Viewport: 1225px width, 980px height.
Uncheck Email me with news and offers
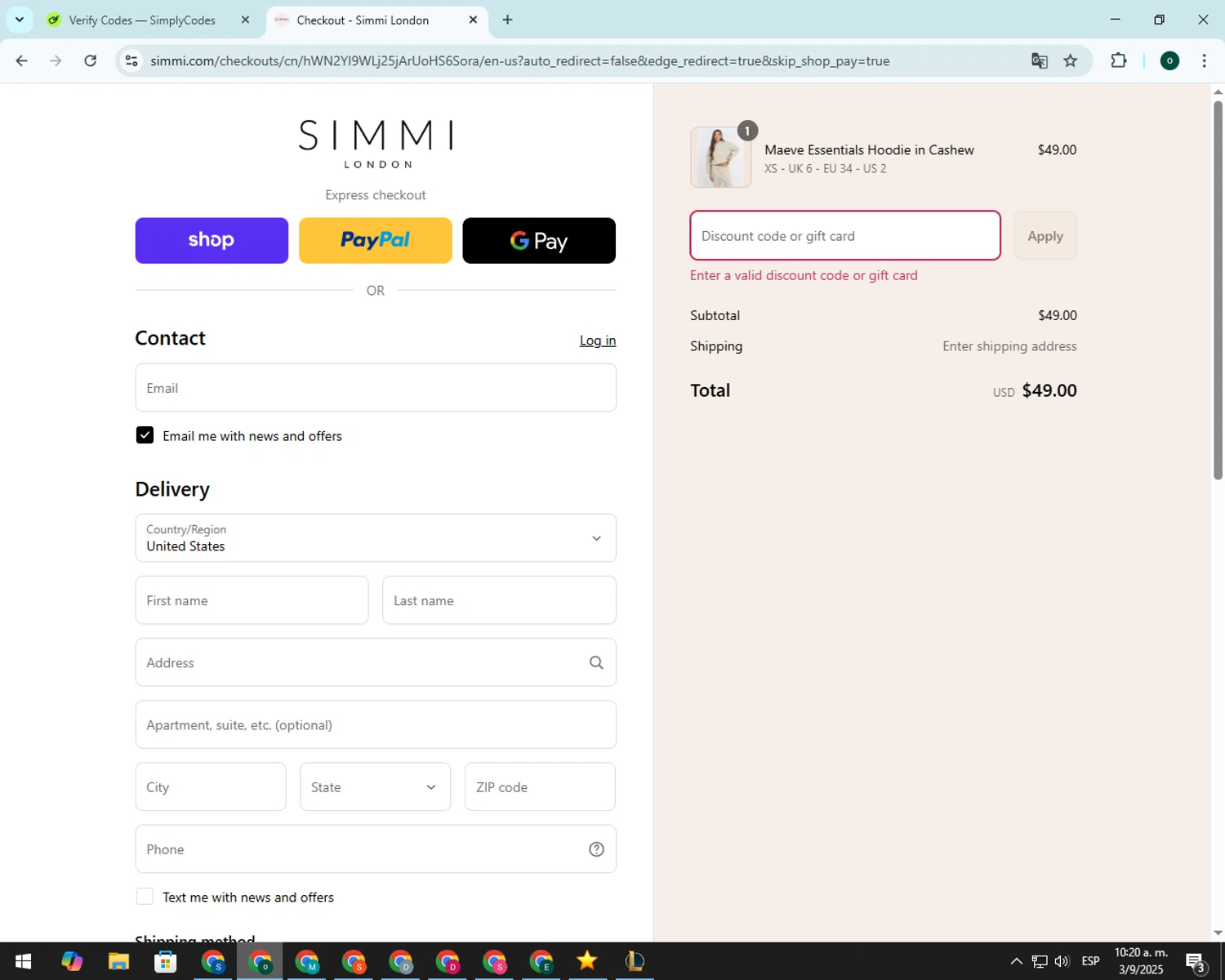[x=145, y=435]
